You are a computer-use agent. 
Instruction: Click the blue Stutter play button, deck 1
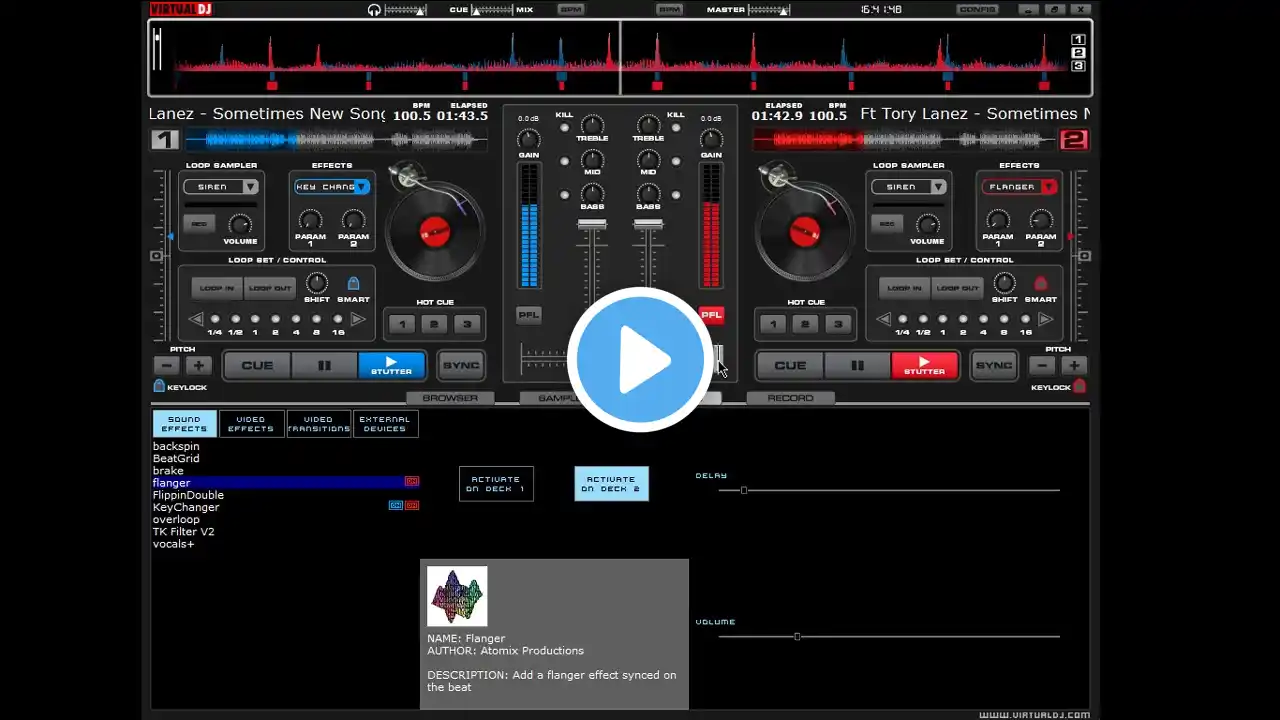click(x=391, y=366)
